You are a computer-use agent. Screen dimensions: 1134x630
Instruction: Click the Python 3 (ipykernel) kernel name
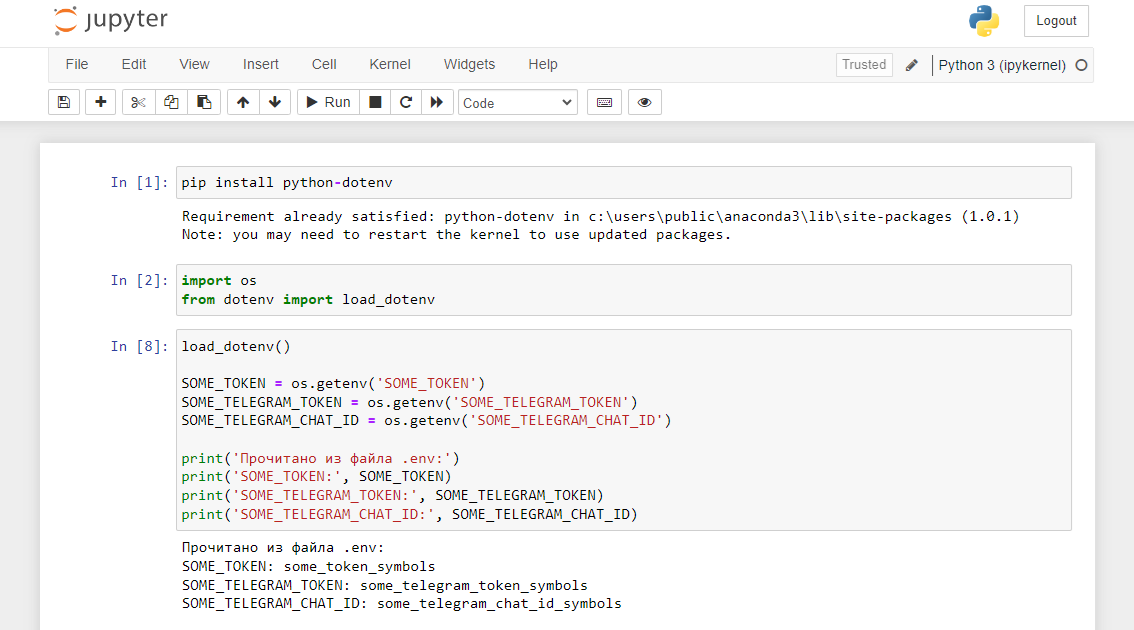(x=1002, y=65)
